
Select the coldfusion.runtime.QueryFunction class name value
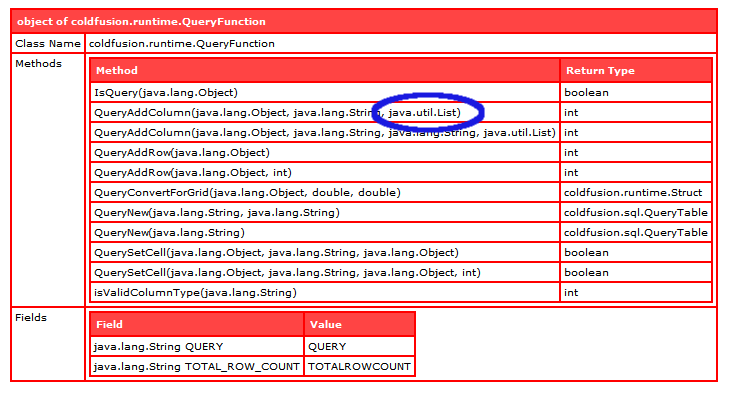tap(400, 44)
